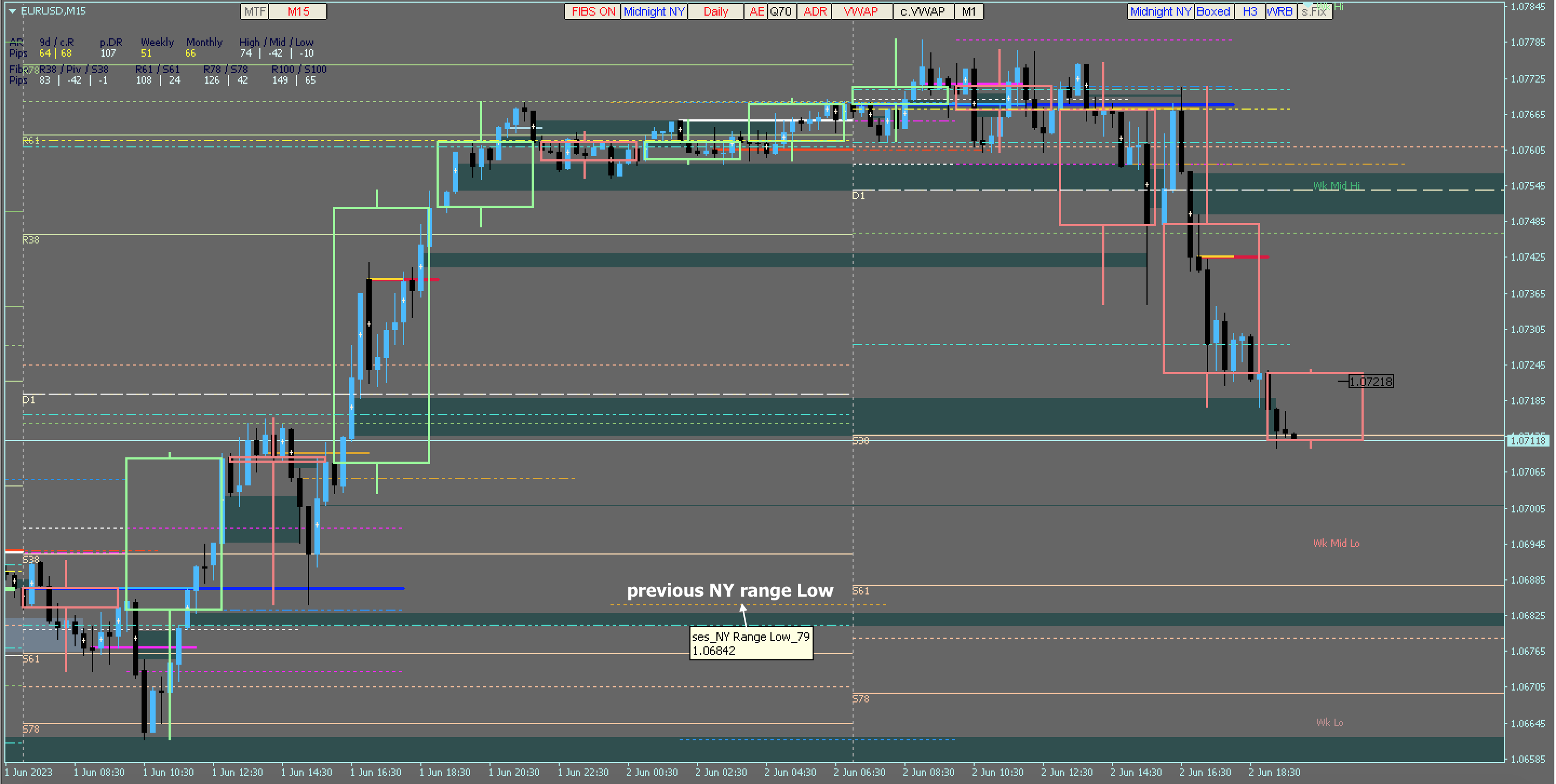Toggle the Daily levels button
This screenshot has width=1556, height=784.
click(715, 11)
